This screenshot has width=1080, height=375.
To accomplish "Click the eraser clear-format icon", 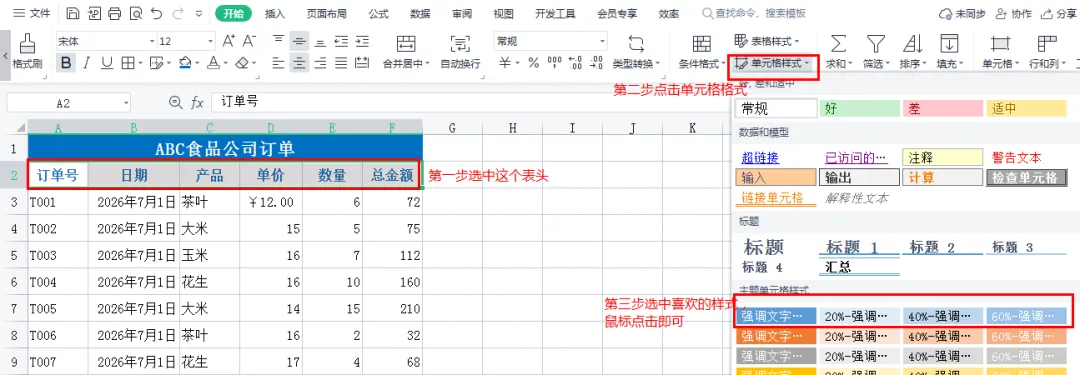I will (x=242, y=63).
